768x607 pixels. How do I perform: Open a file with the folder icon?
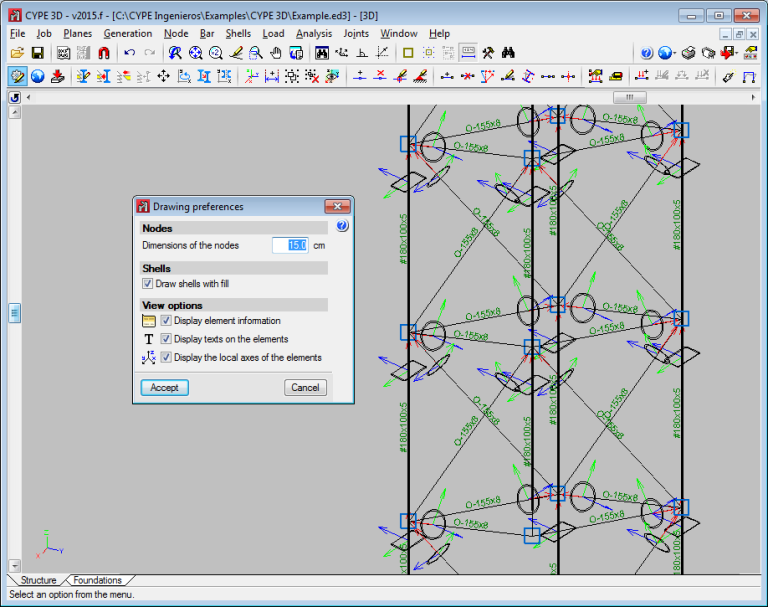[x=17, y=53]
